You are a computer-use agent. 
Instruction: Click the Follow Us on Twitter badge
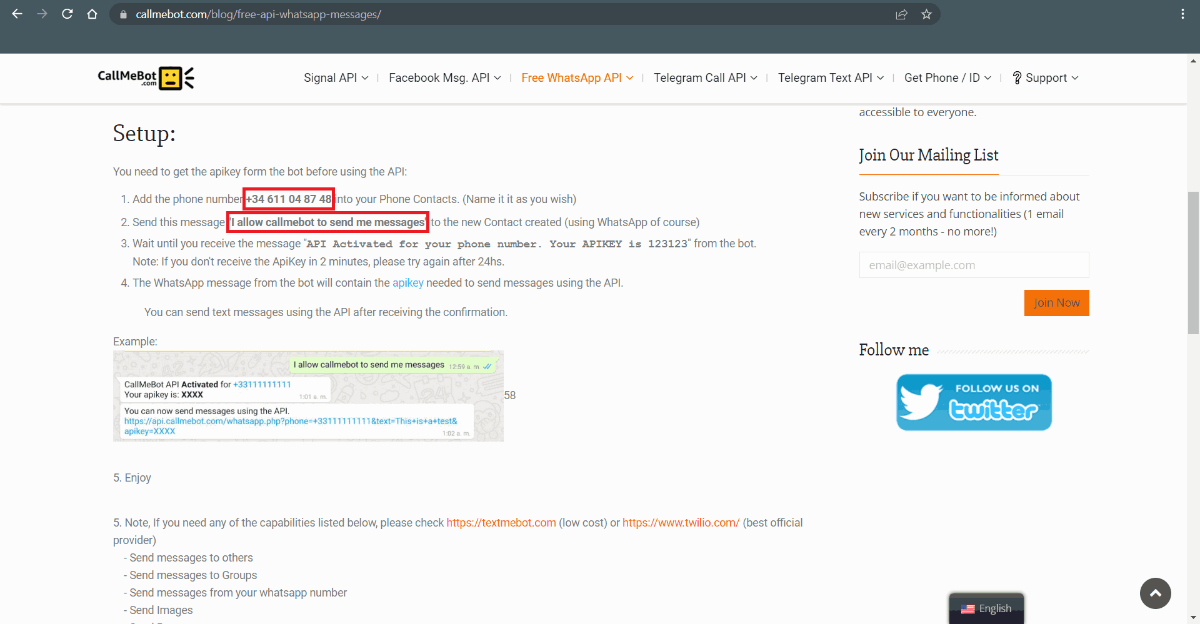tap(973, 402)
